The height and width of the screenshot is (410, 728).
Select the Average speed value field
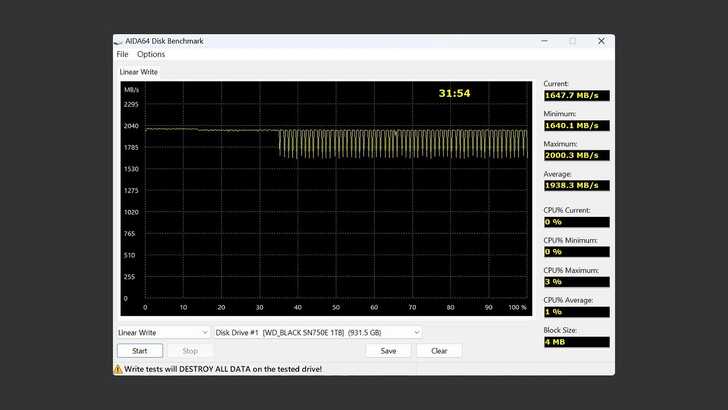576,186
